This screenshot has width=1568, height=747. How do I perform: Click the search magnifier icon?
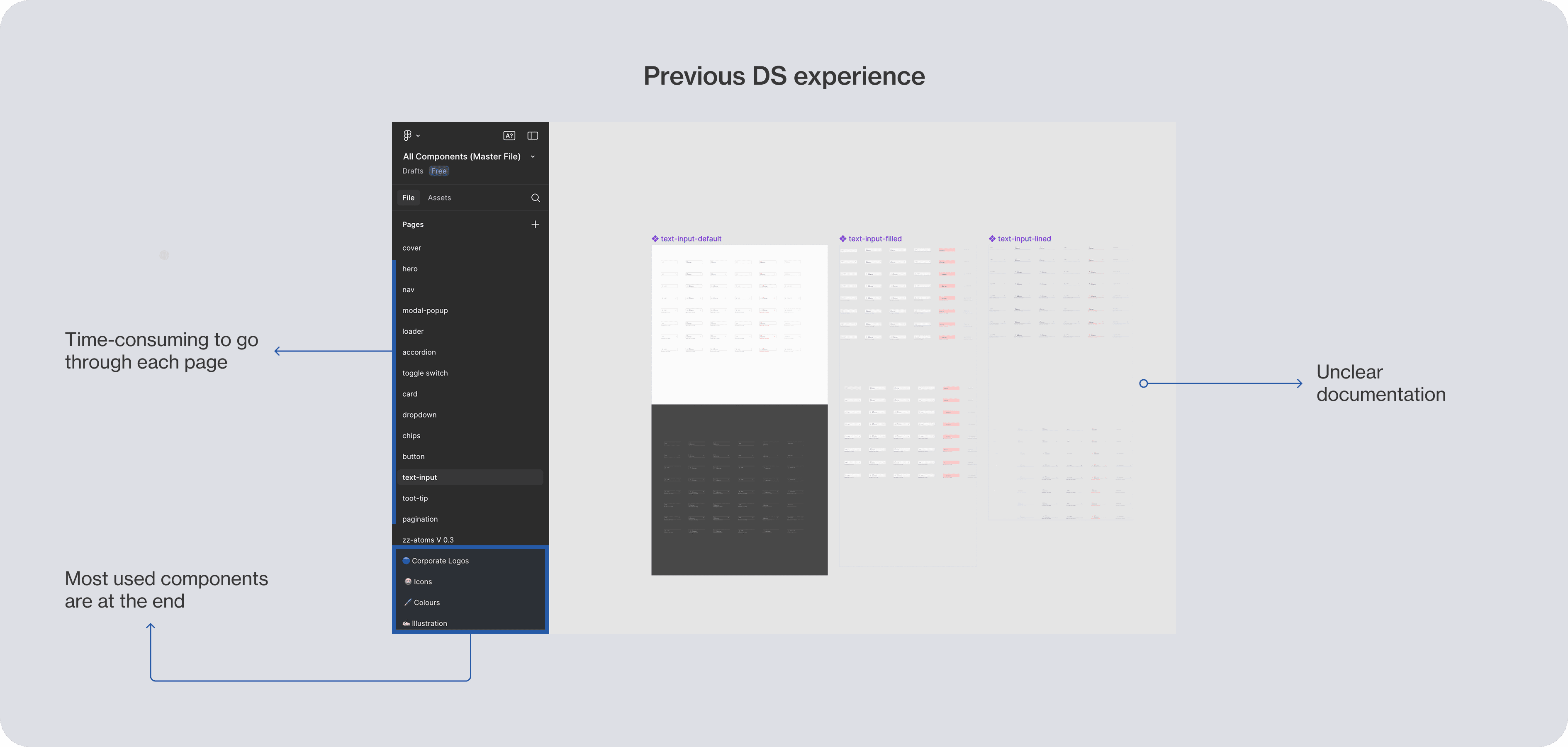click(x=536, y=198)
